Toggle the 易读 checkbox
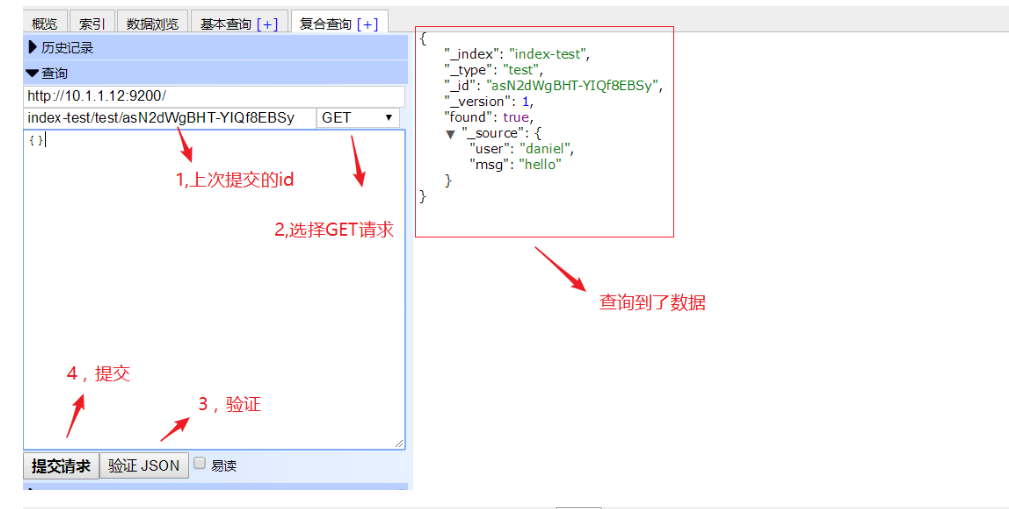 [x=199, y=463]
